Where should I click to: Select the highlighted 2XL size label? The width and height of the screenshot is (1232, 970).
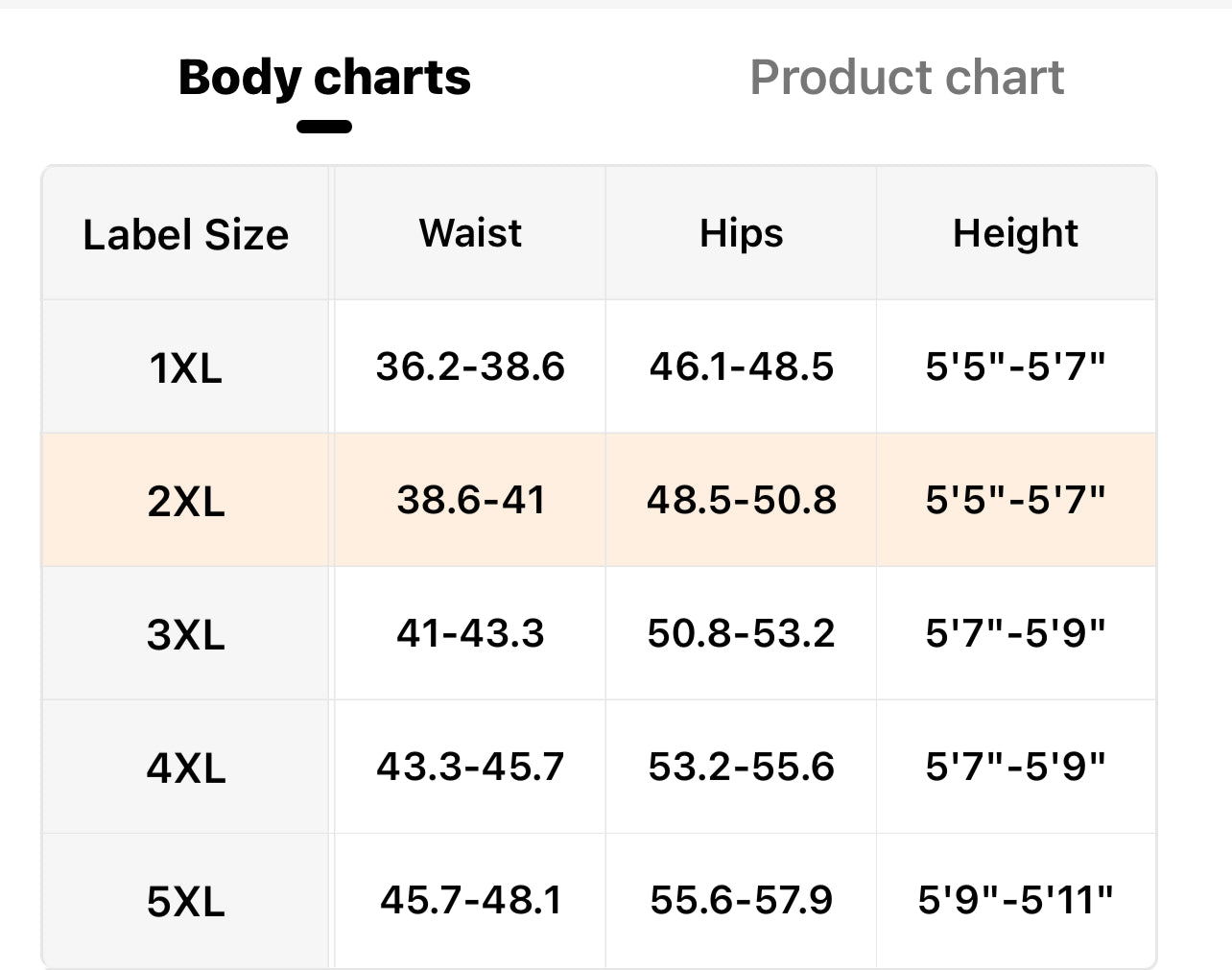(x=185, y=501)
